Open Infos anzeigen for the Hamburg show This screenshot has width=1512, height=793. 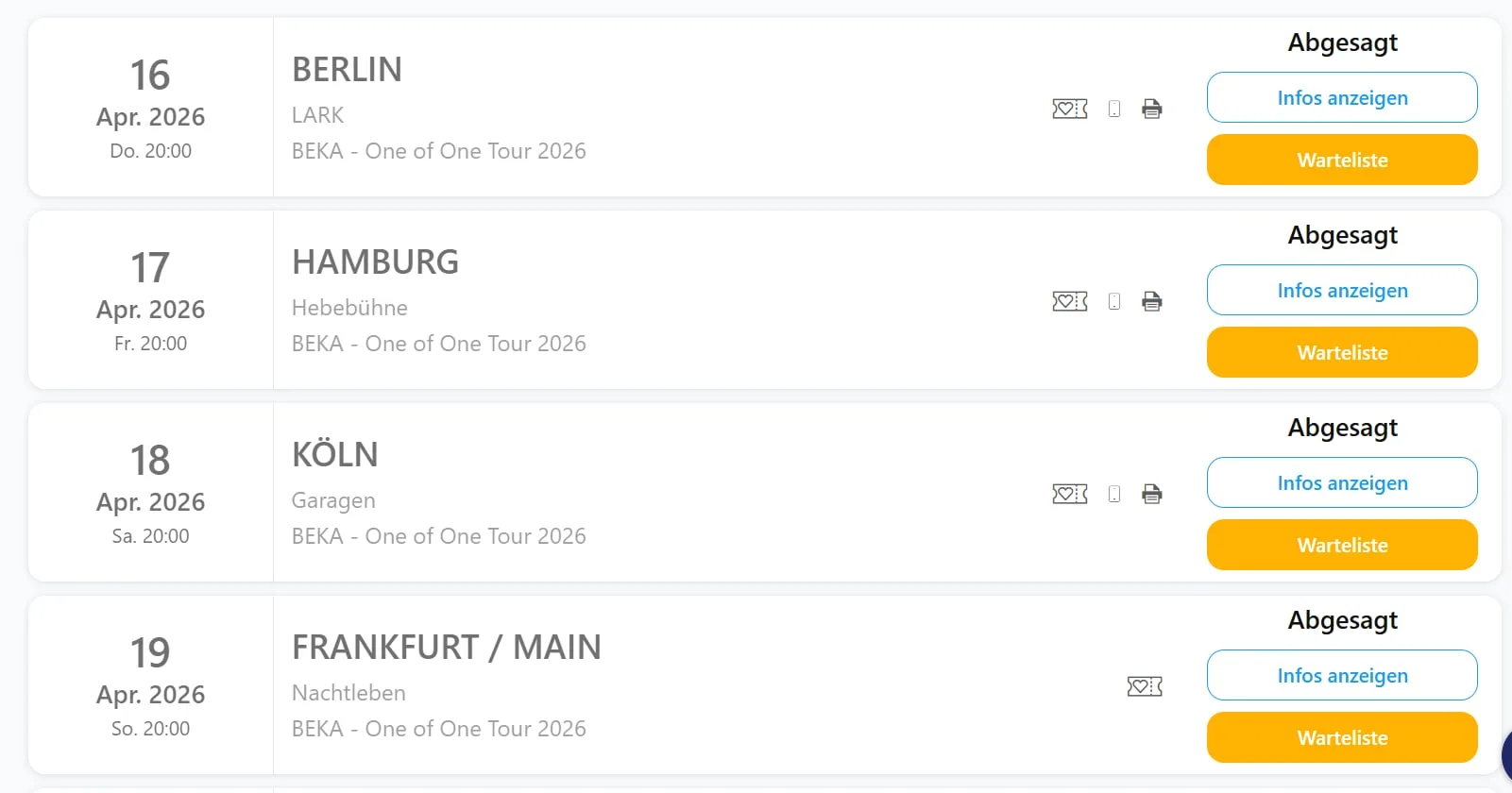(1341, 291)
